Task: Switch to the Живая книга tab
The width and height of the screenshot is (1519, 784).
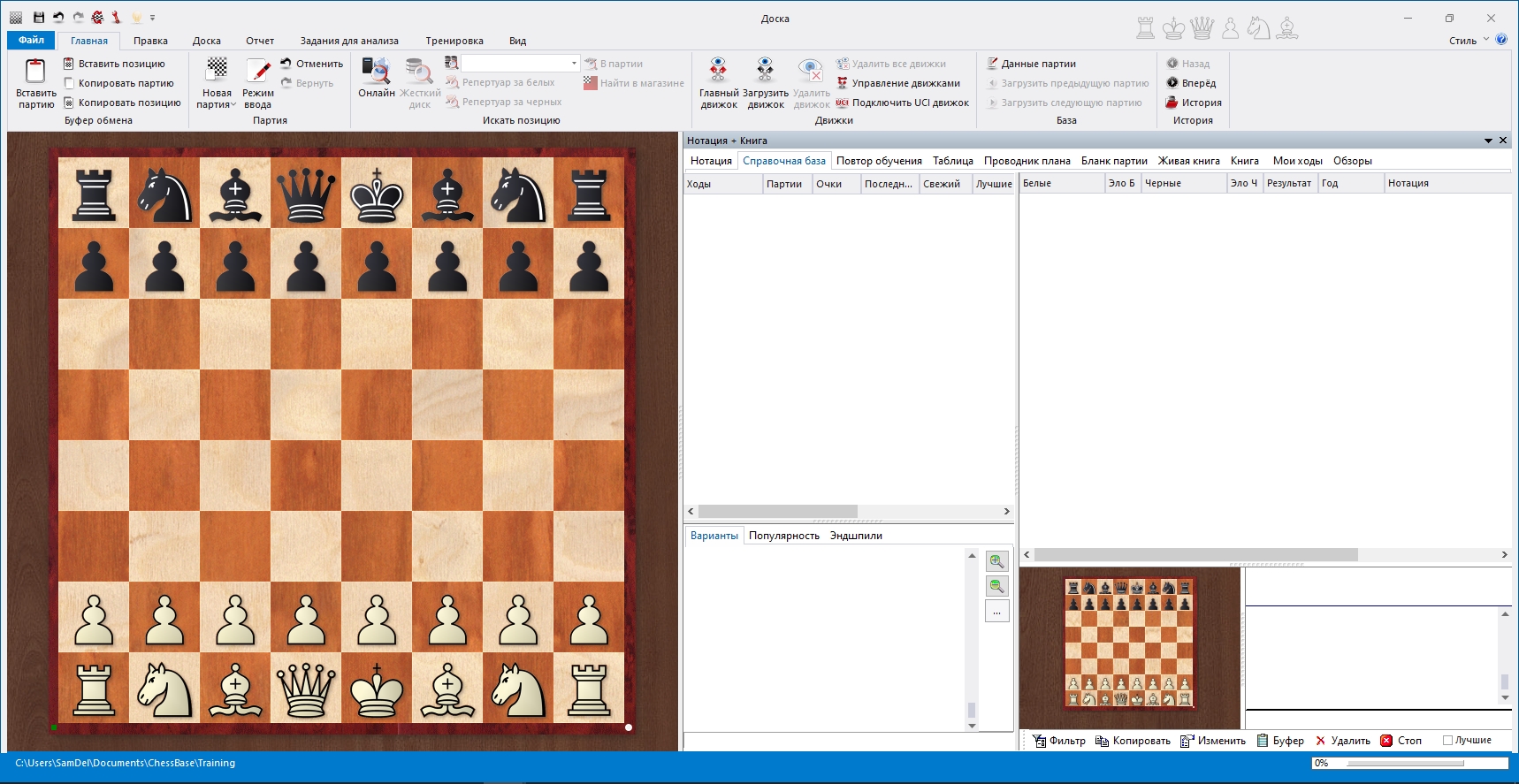Action: coord(1188,161)
